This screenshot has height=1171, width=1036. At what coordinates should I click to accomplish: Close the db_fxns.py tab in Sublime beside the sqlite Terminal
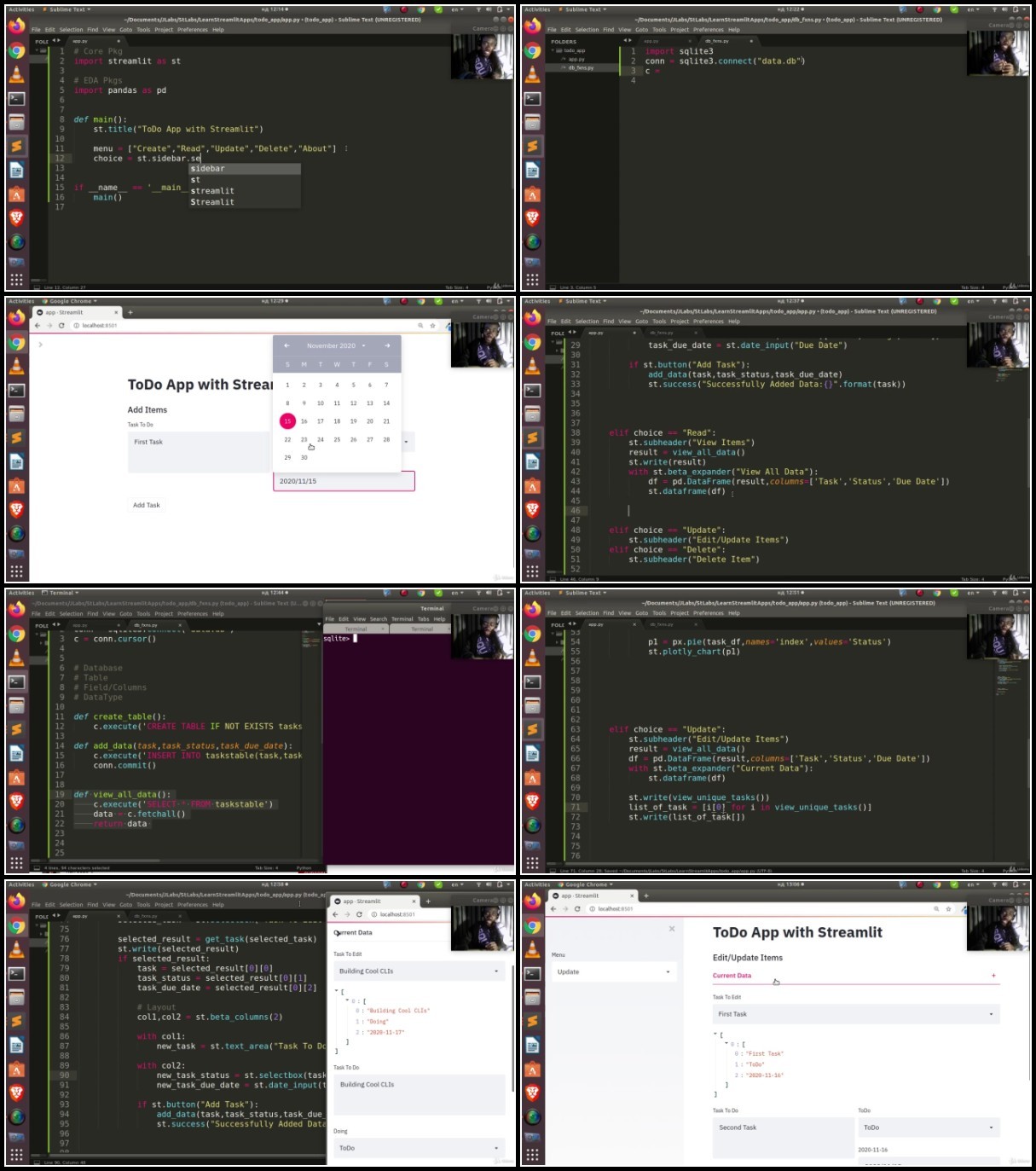[180, 625]
